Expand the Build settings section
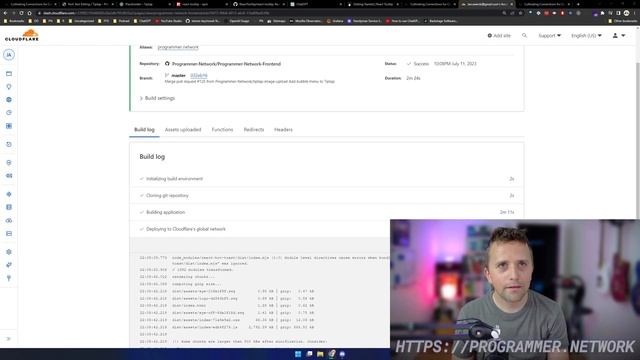Screen dimensions: 640x360 [x=158, y=98]
